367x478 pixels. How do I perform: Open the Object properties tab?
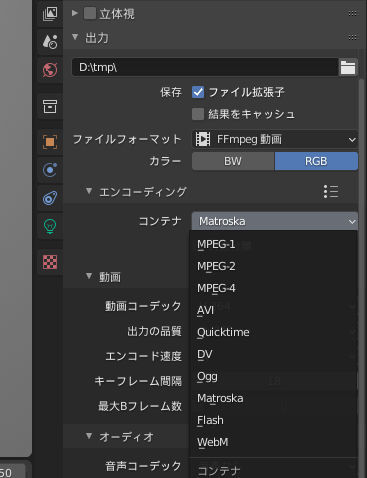tap(50, 142)
